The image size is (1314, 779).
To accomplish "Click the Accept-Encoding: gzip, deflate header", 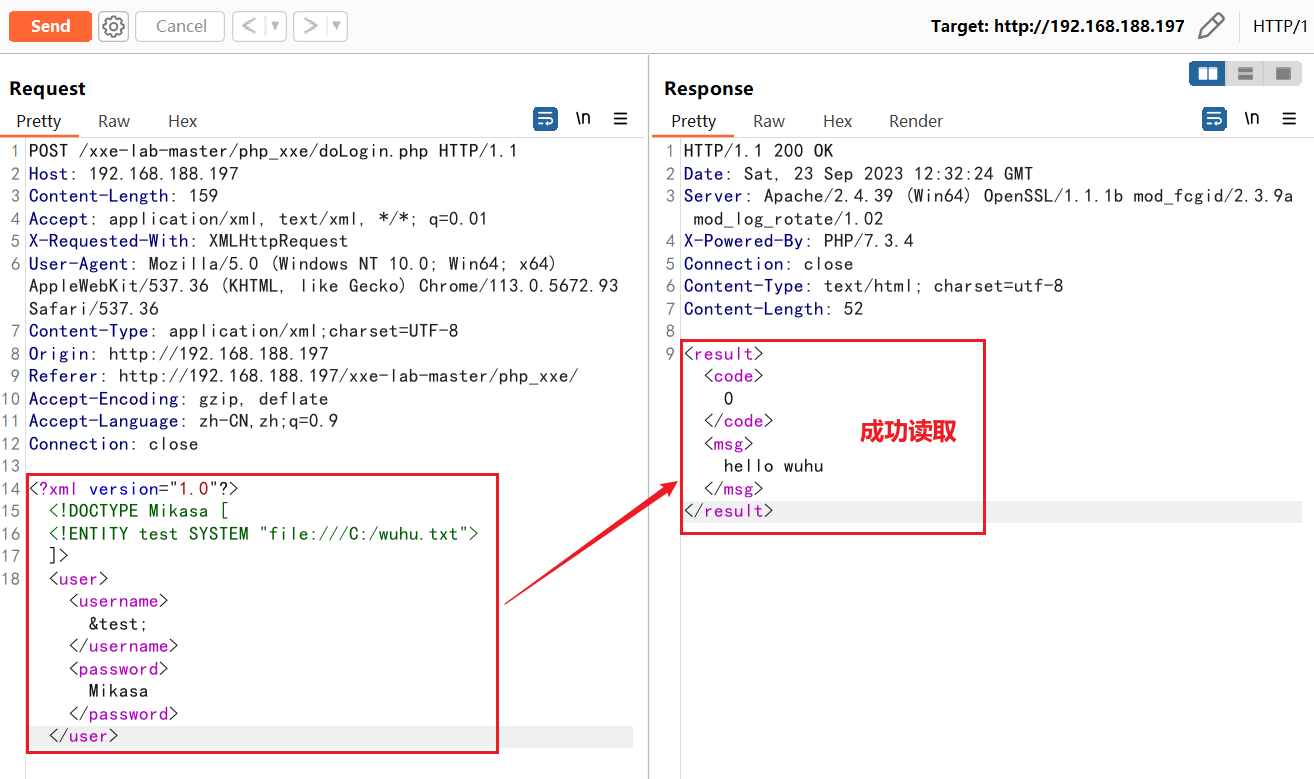I will coord(178,399).
